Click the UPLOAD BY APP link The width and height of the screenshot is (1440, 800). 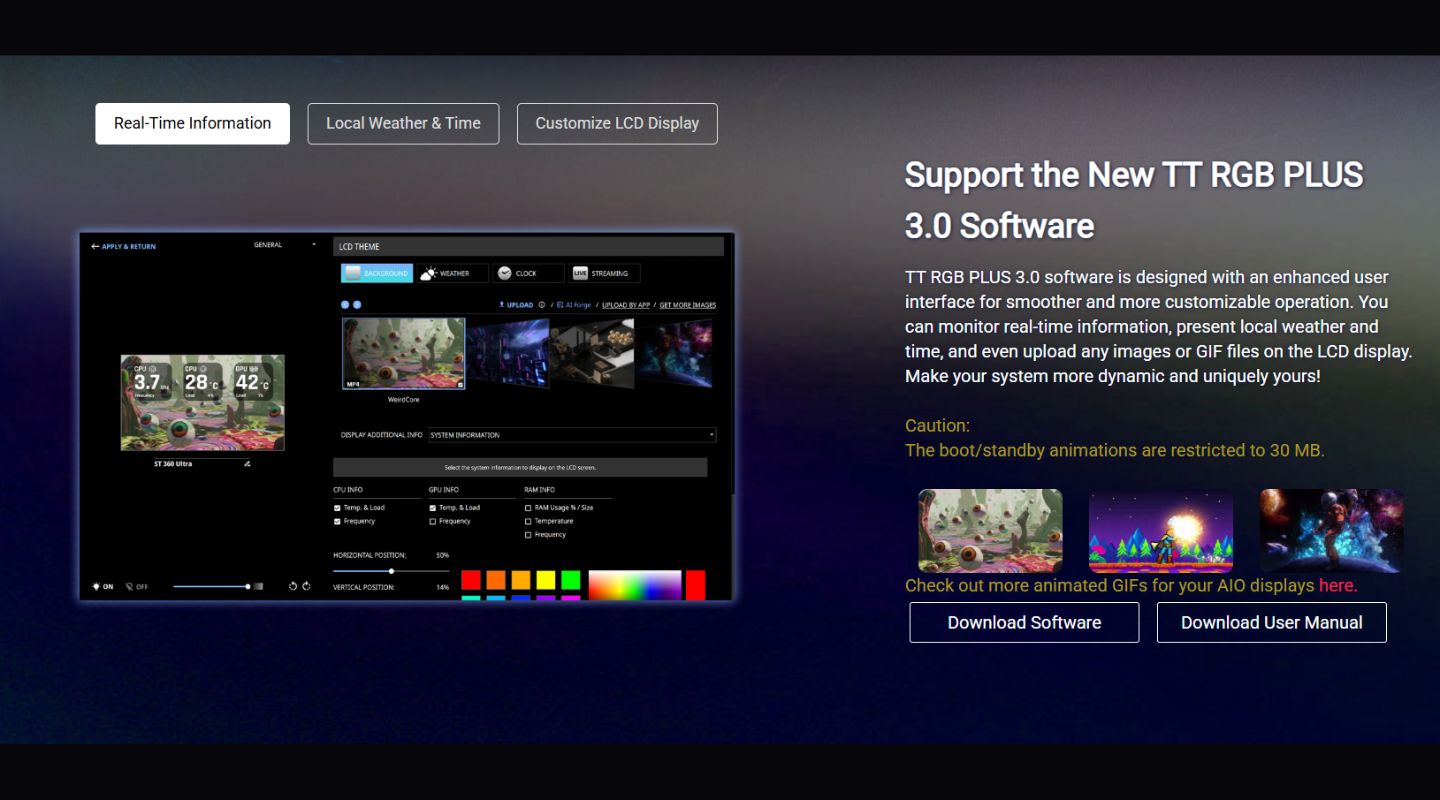[626, 305]
